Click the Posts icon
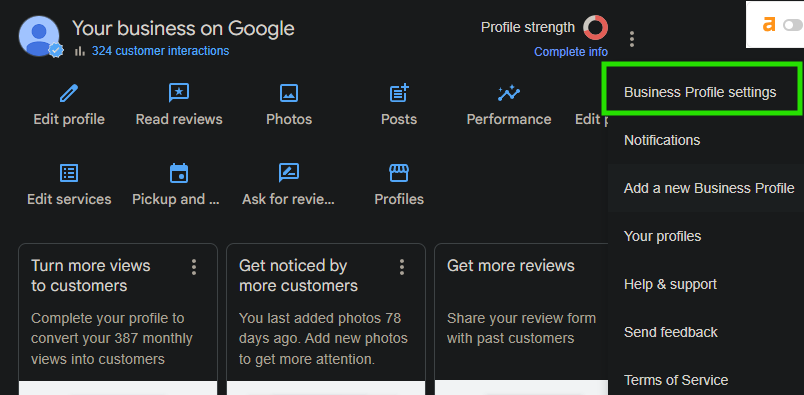Image resolution: width=804 pixels, height=395 pixels. tap(399, 93)
